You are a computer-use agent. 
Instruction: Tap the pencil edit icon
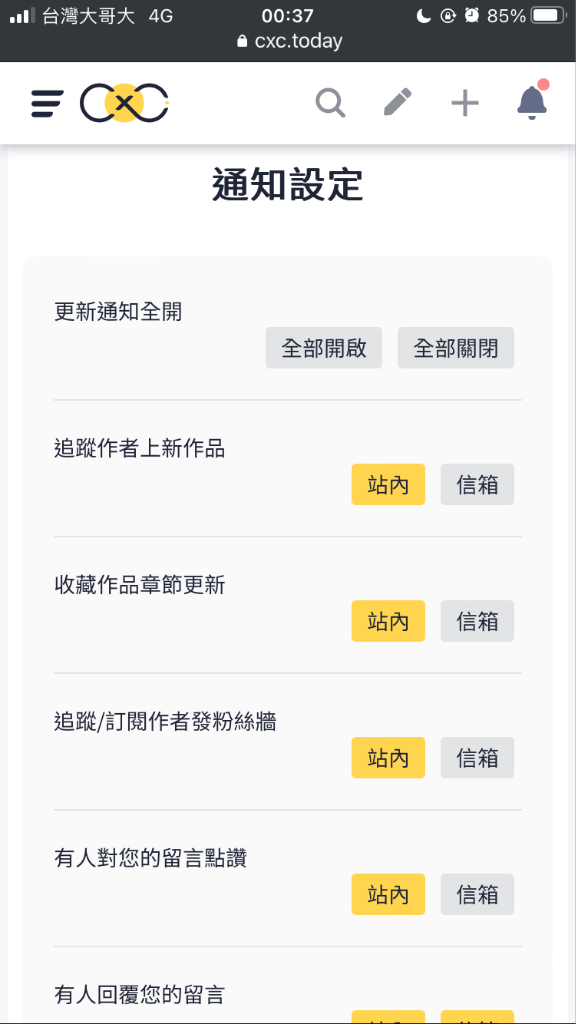click(398, 103)
